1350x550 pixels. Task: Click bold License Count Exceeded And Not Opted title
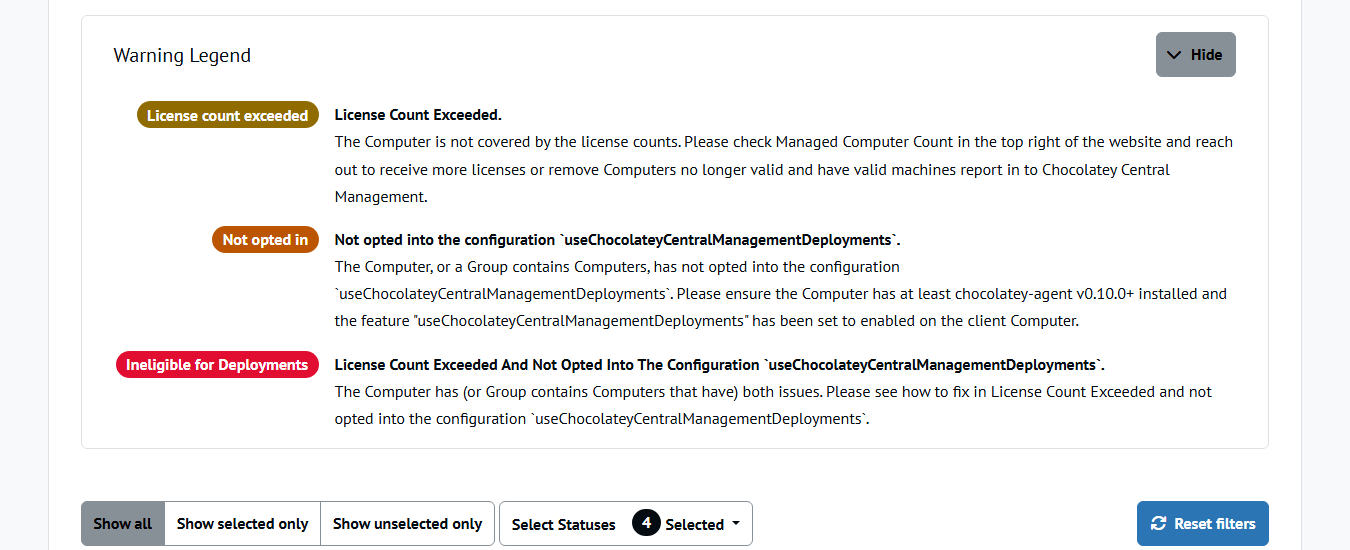tap(720, 365)
